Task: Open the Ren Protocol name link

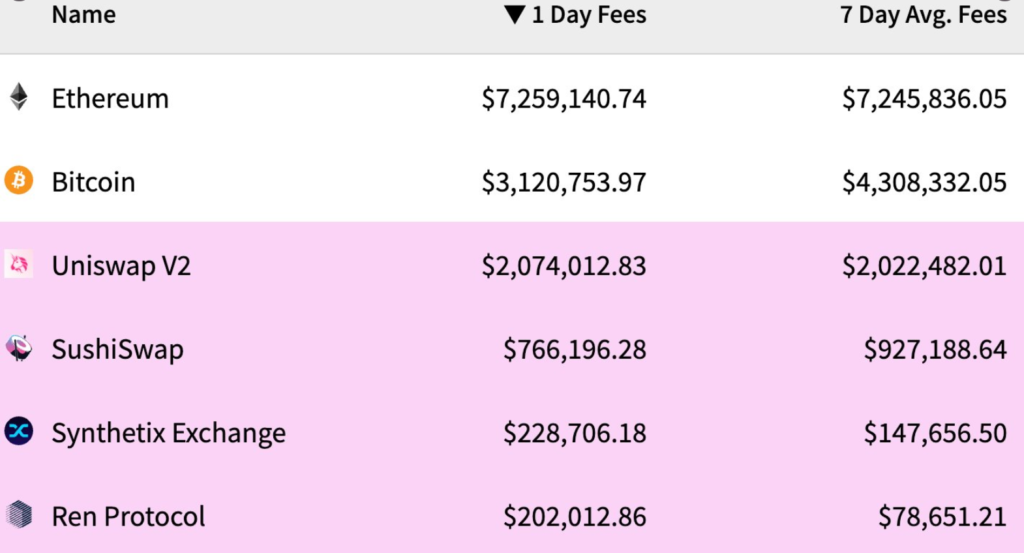Action: pos(128,516)
